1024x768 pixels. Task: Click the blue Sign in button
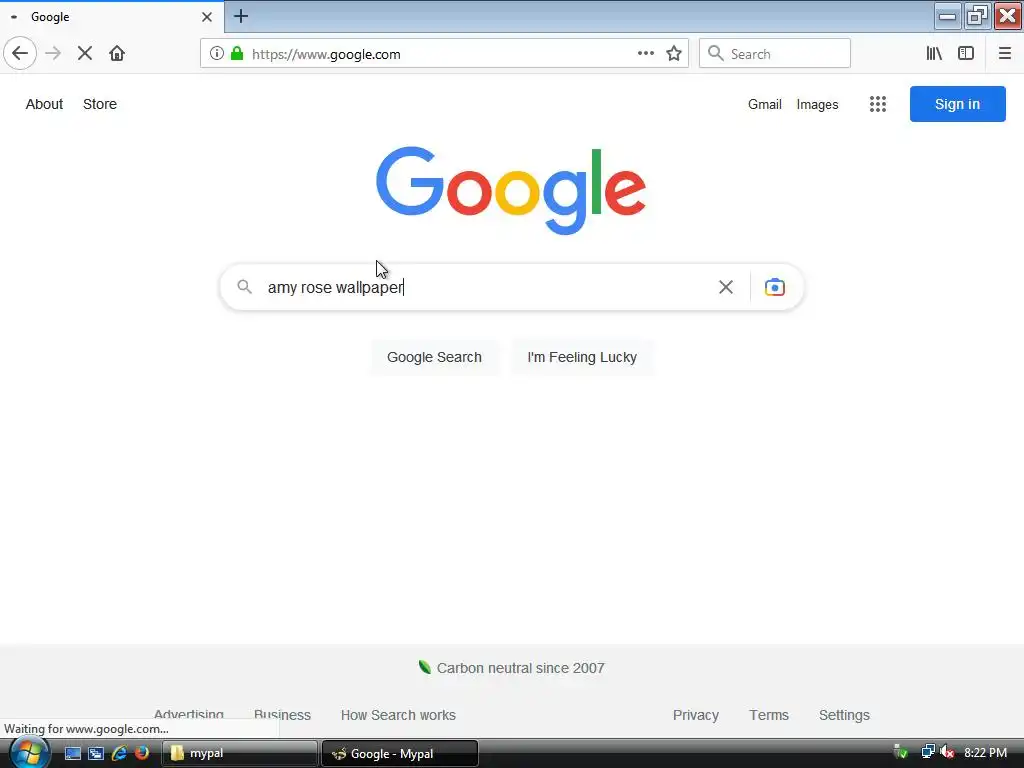click(957, 104)
